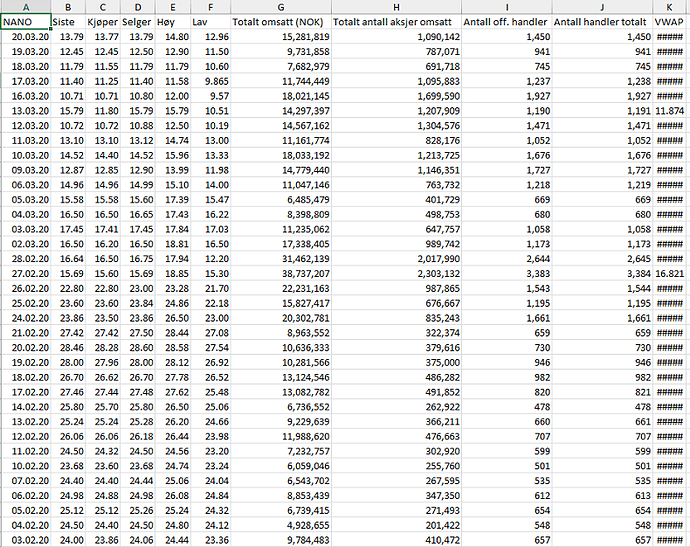Screen dimensions: 690x547
Task: Click shares cell 1,213,725
Action: pyautogui.click(x=396, y=155)
